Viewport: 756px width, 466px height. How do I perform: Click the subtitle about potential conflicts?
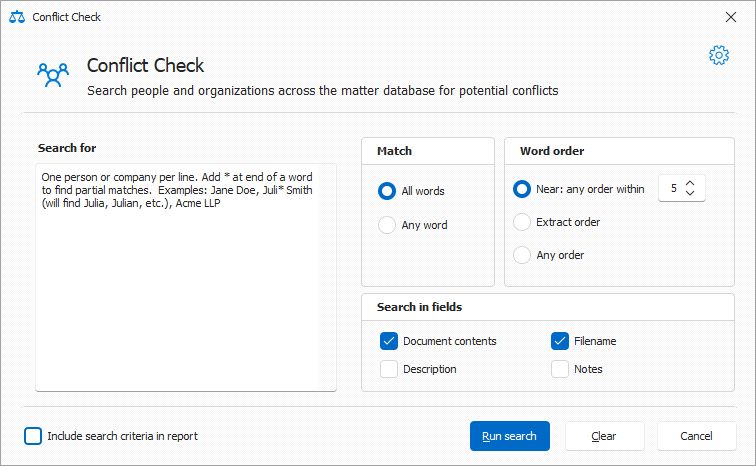tap(323, 91)
